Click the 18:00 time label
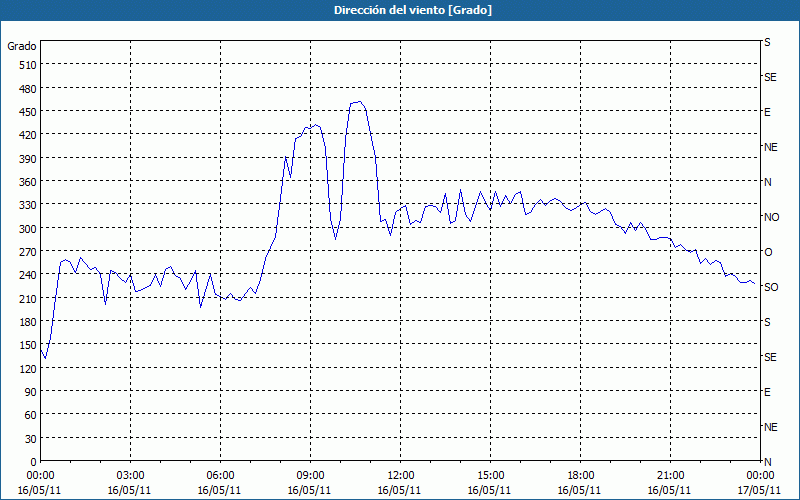Viewport: 800px width, 500px height. click(580, 476)
